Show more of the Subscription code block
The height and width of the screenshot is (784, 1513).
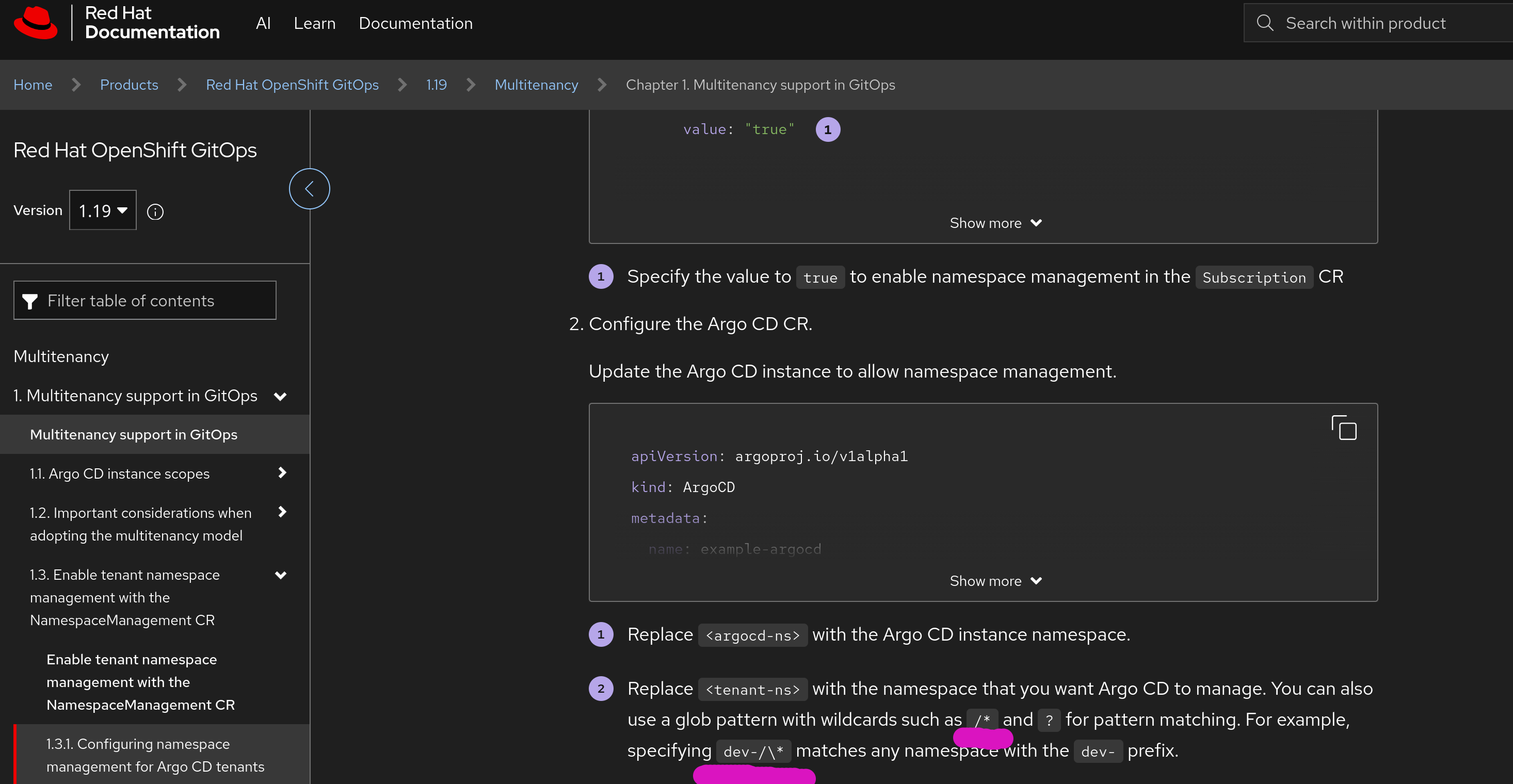995,223
